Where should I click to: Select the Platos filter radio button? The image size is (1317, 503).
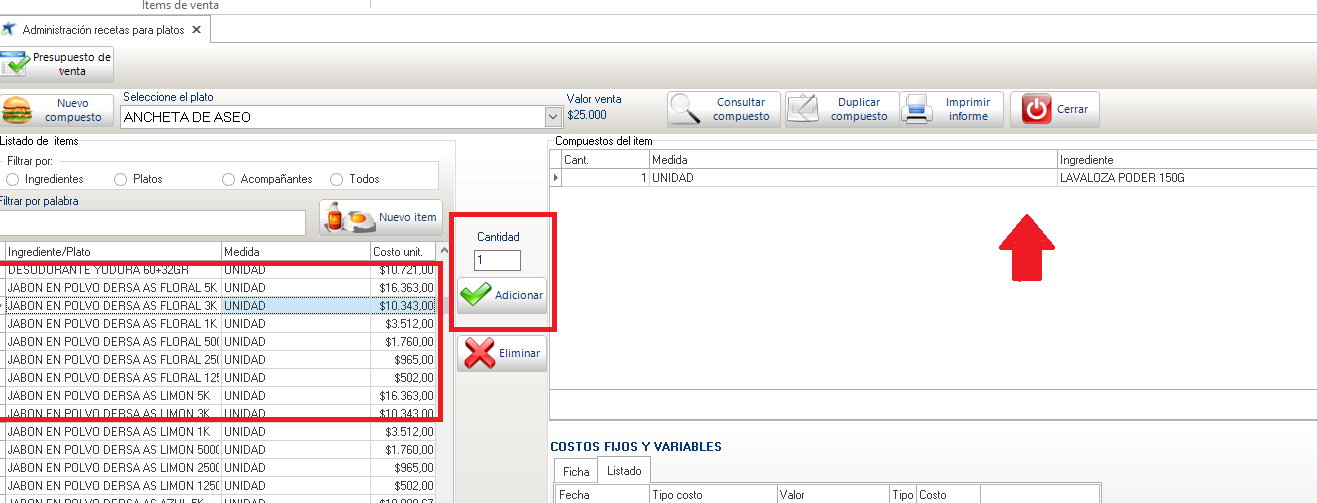[121, 179]
